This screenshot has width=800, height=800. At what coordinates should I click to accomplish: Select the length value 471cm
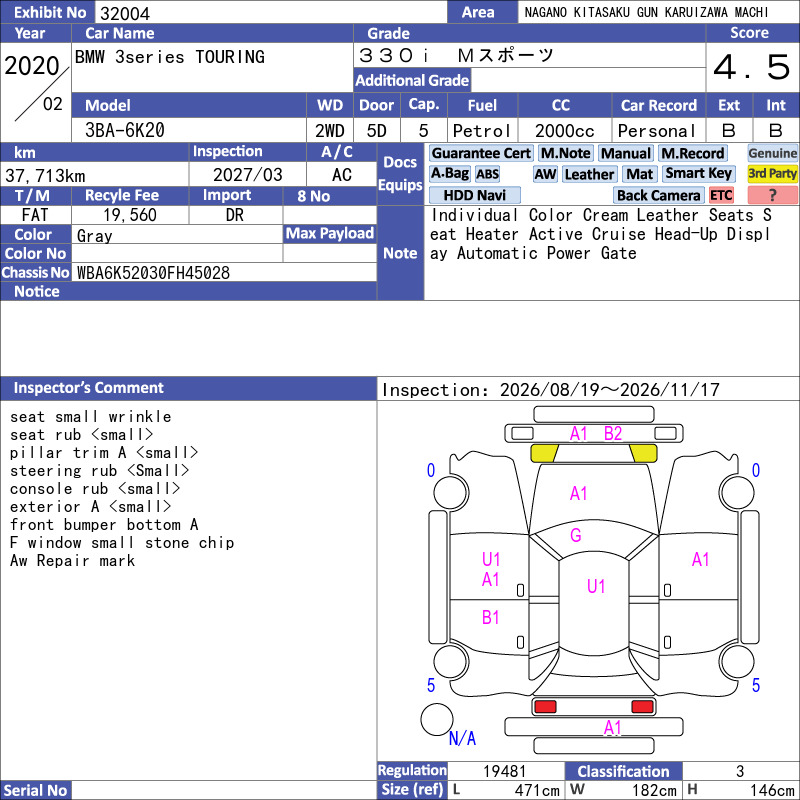[x=537, y=790]
